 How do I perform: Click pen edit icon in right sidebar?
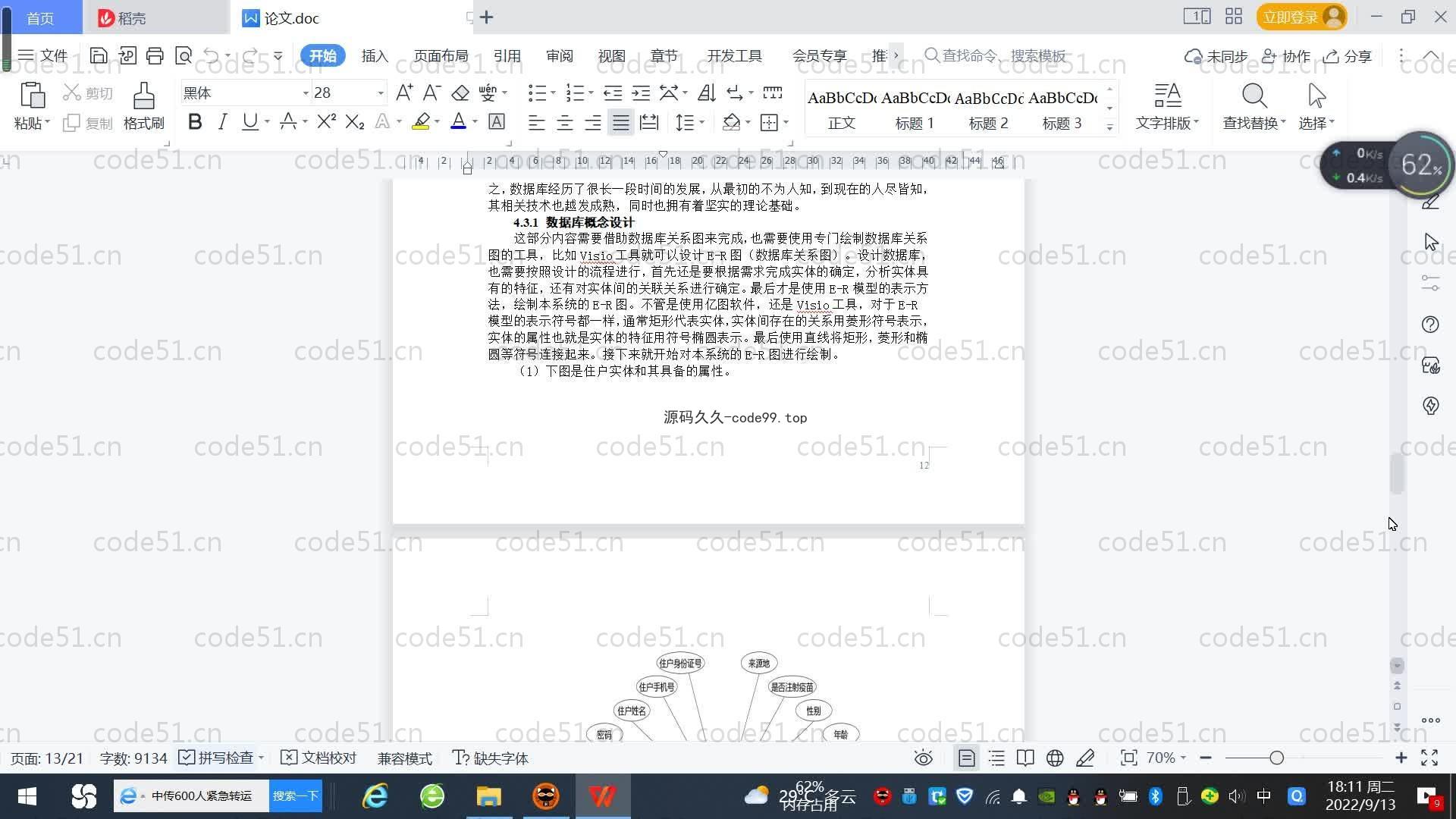pos(1430,202)
